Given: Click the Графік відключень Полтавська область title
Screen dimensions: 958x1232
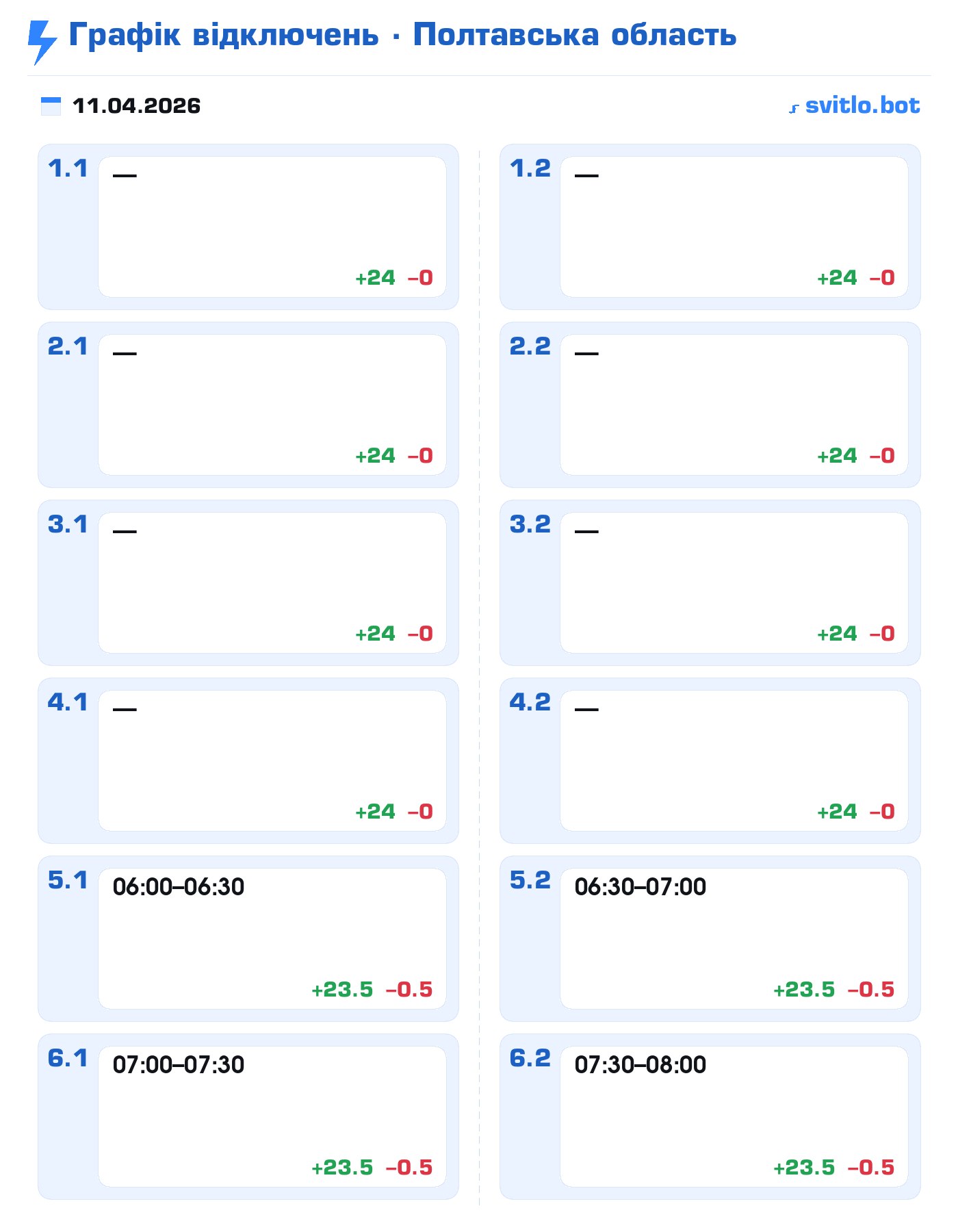Looking at the screenshot, I should coord(402,35).
